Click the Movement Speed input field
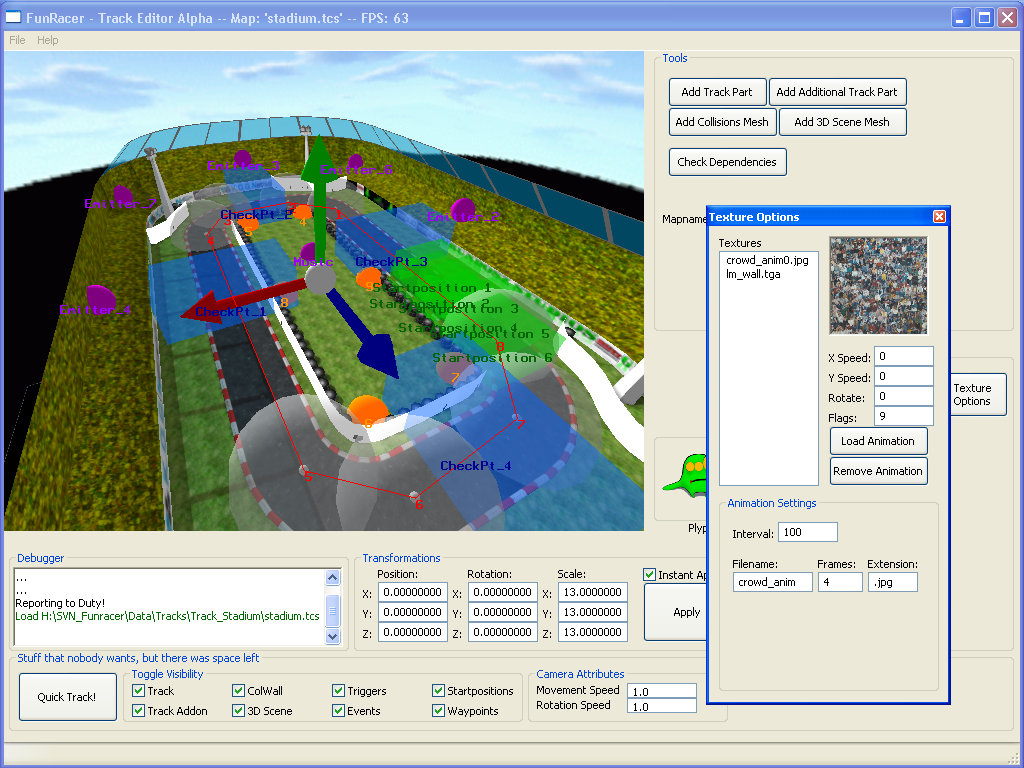Image resolution: width=1024 pixels, height=768 pixels. (x=661, y=691)
